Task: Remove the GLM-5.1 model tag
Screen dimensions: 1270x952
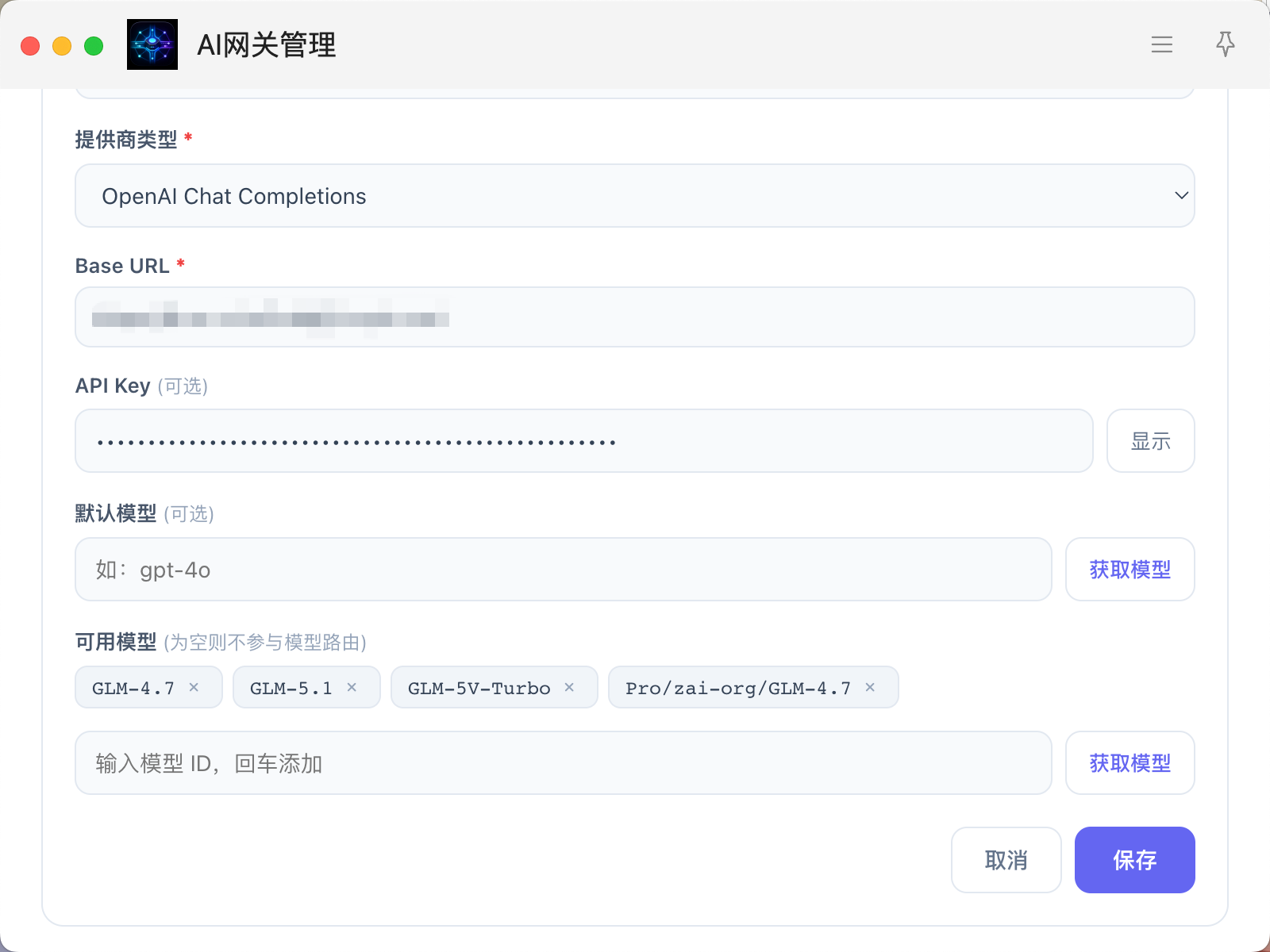Action: click(352, 687)
